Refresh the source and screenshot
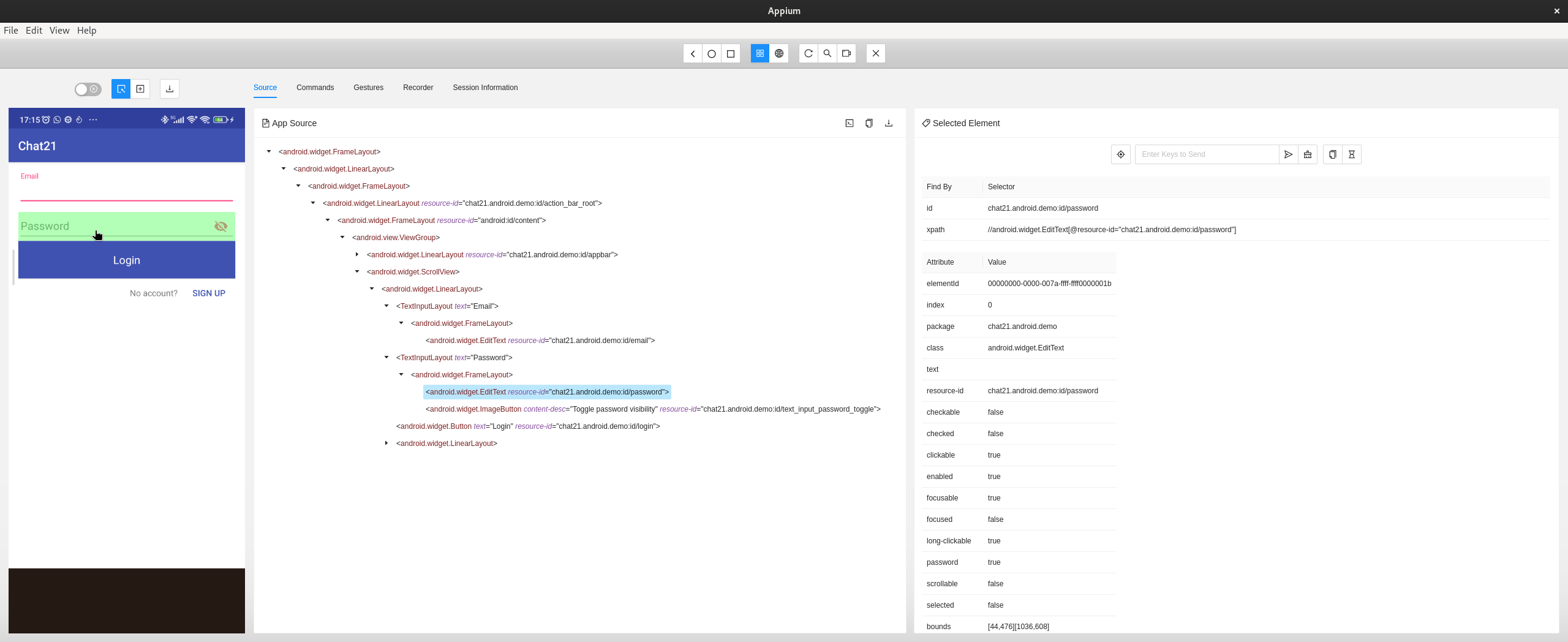The height and width of the screenshot is (642, 1568). (x=809, y=53)
